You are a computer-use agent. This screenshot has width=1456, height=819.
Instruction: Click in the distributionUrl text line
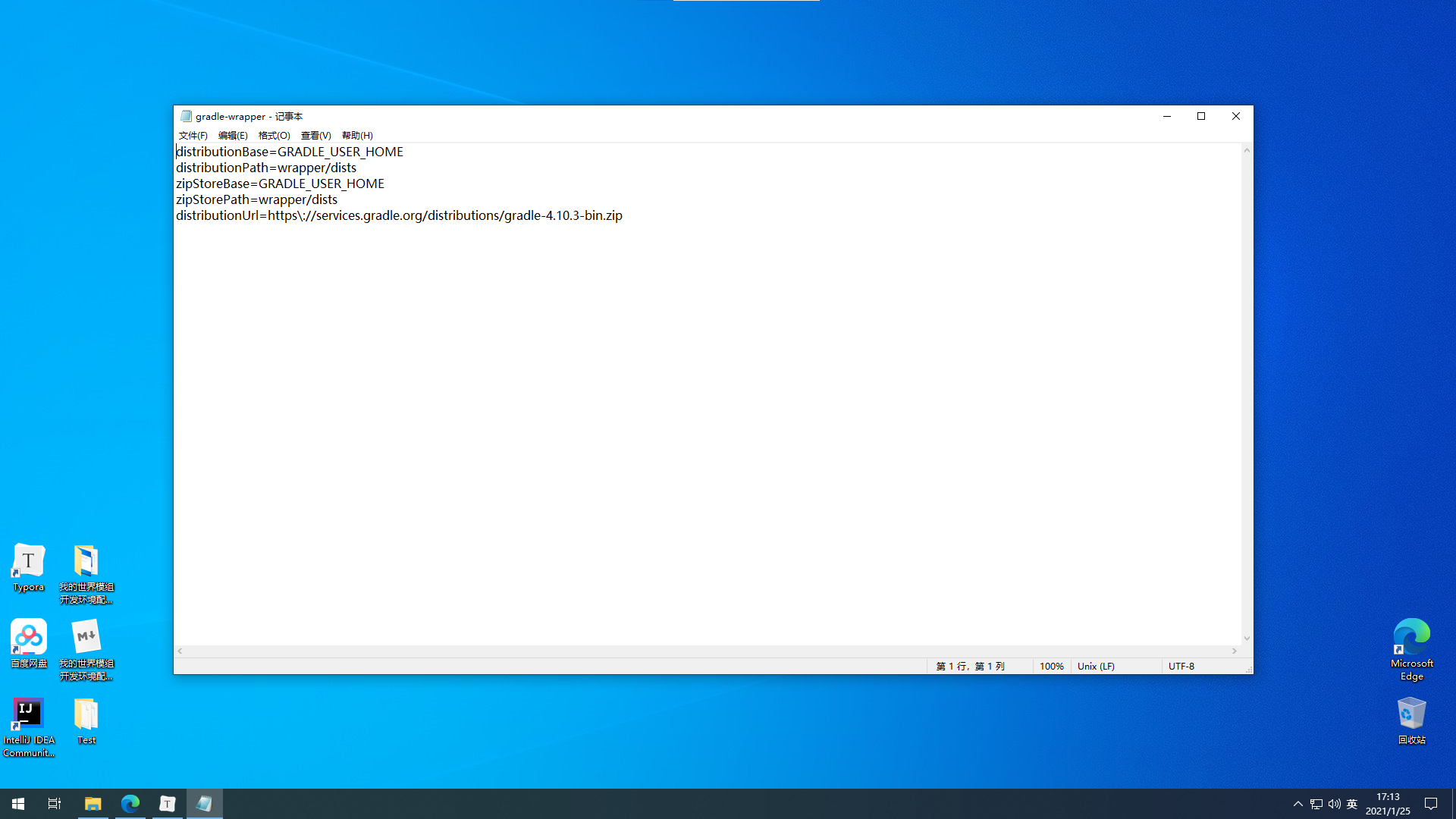click(x=399, y=216)
